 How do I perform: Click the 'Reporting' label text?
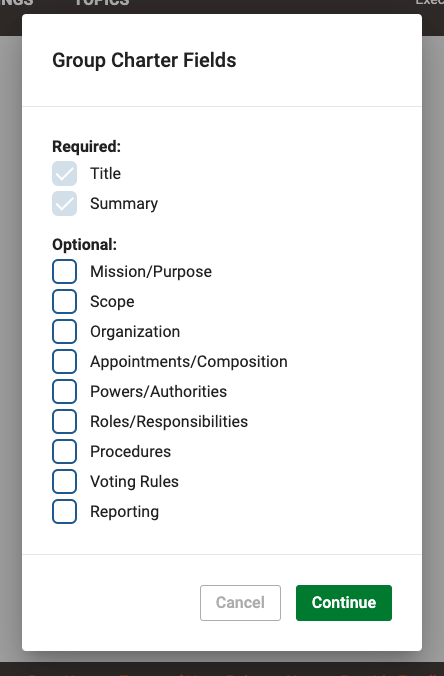click(x=125, y=512)
